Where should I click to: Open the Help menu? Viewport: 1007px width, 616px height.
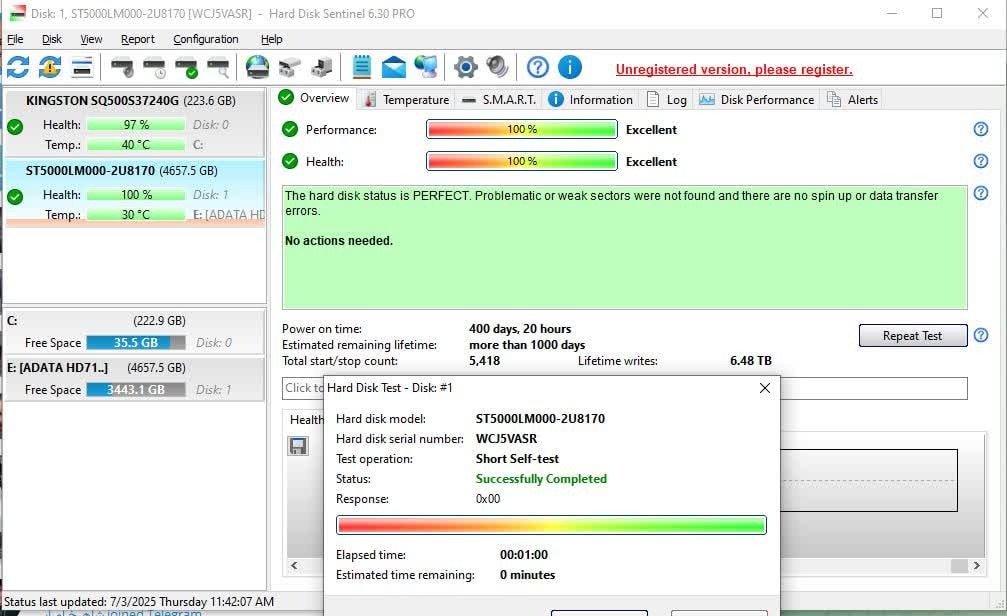click(271, 39)
